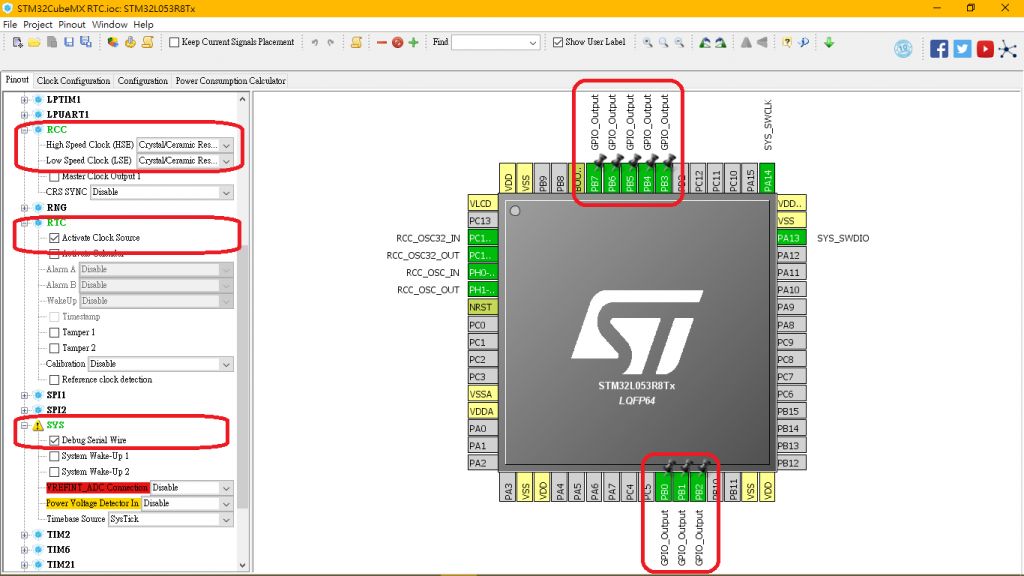Click the middle magnifier zoom icon
This screenshot has height=576, width=1024.
(664, 42)
